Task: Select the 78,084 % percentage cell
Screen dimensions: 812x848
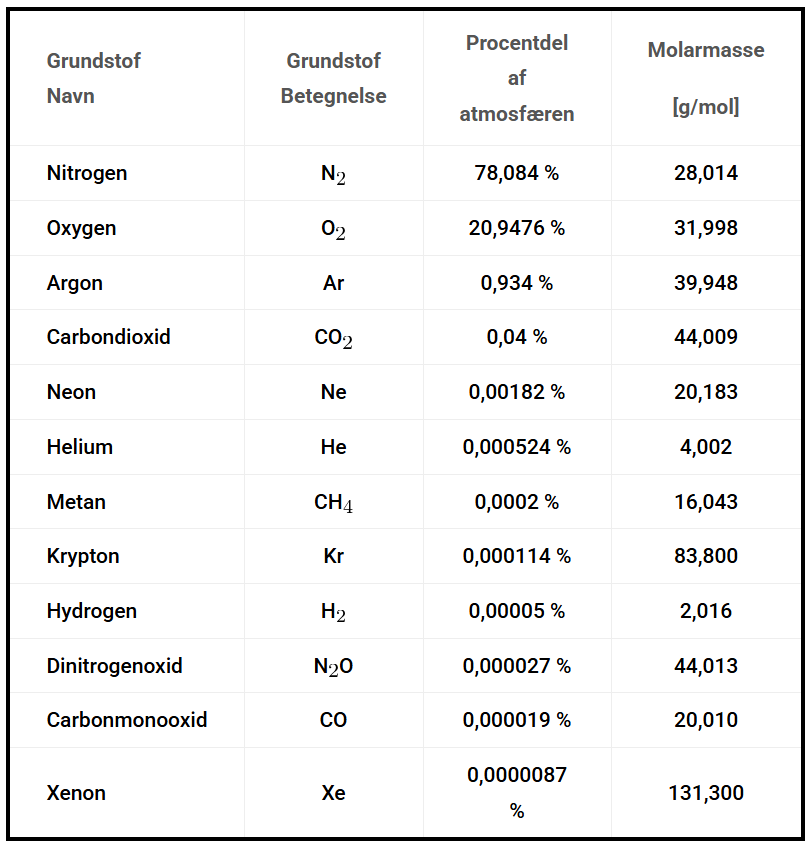Action: (x=516, y=173)
